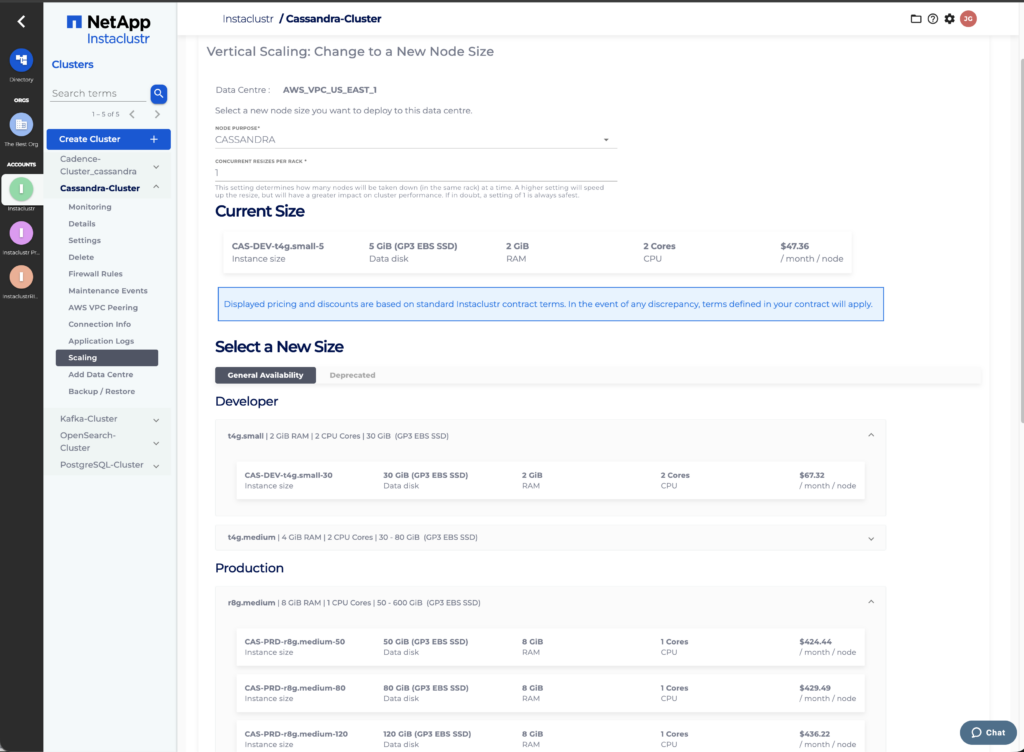
Task: Click the JG user avatar
Action: coord(968,19)
